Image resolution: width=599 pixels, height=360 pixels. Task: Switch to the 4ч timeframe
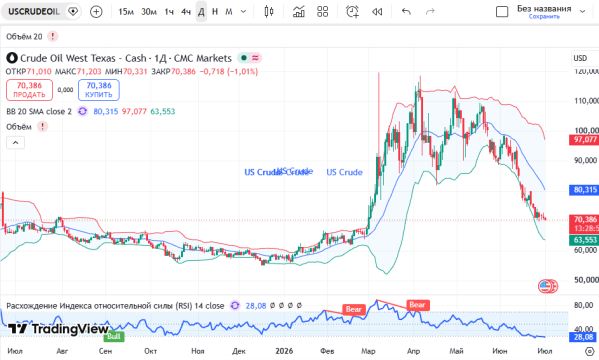186,12
